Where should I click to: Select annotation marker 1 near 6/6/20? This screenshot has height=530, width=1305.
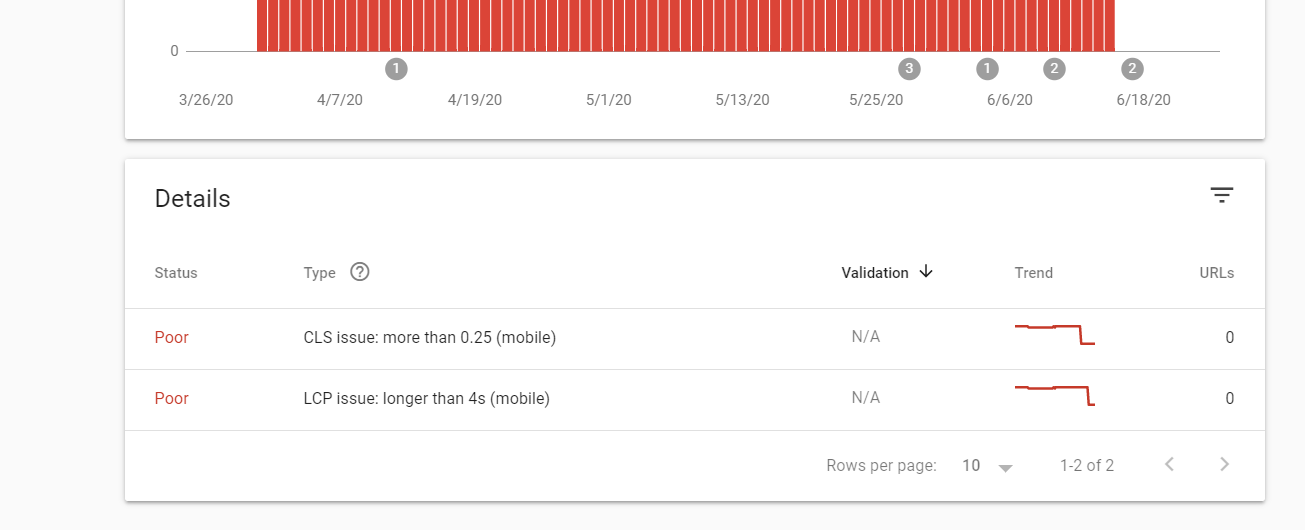point(987,69)
